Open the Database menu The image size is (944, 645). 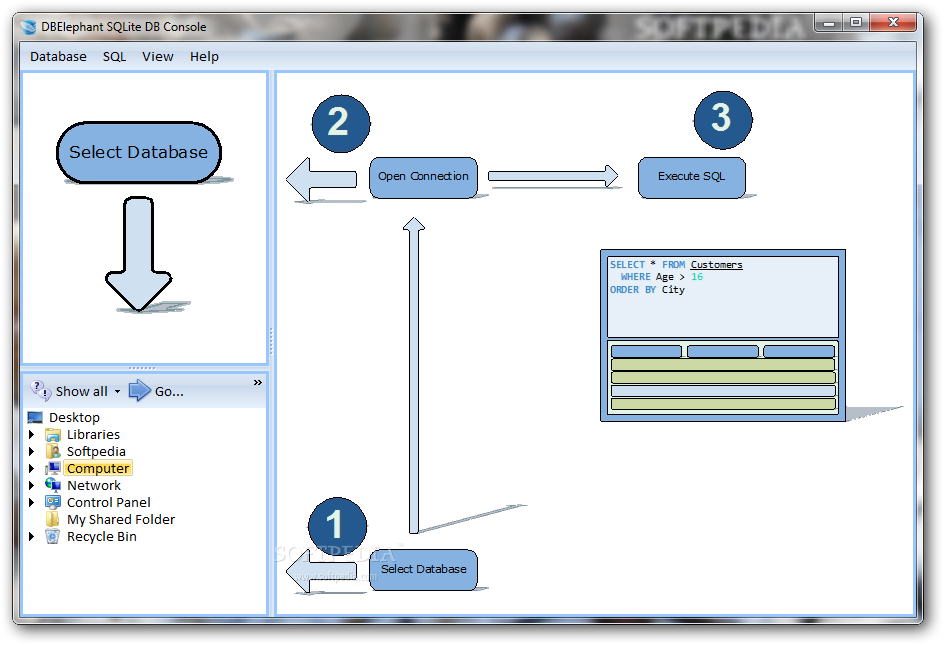pos(58,57)
